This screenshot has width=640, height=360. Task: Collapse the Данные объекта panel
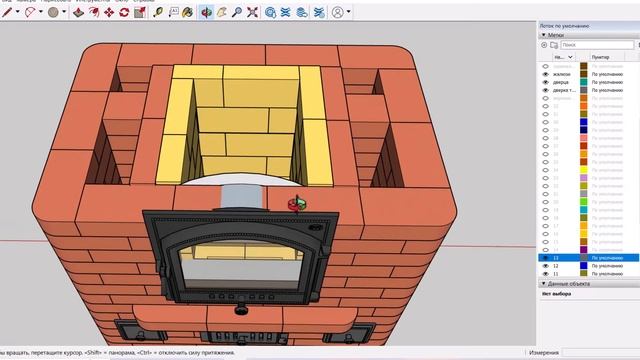tap(544, 283)
